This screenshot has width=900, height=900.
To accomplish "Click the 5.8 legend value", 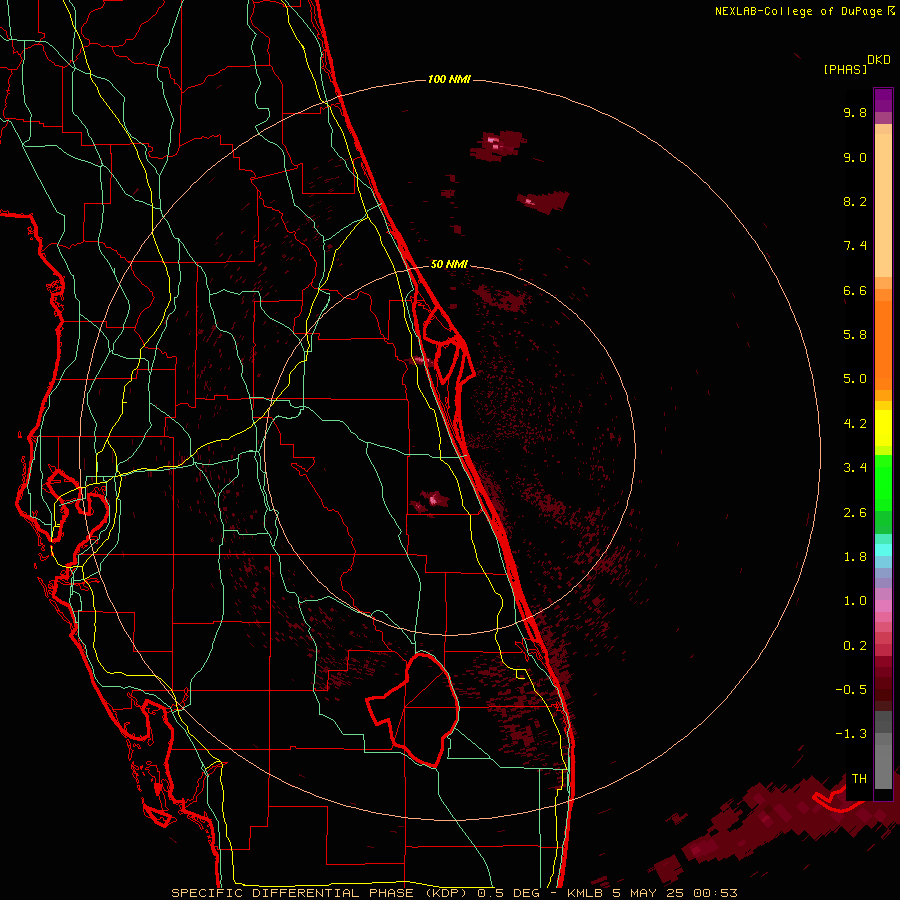I will [855, 335].
